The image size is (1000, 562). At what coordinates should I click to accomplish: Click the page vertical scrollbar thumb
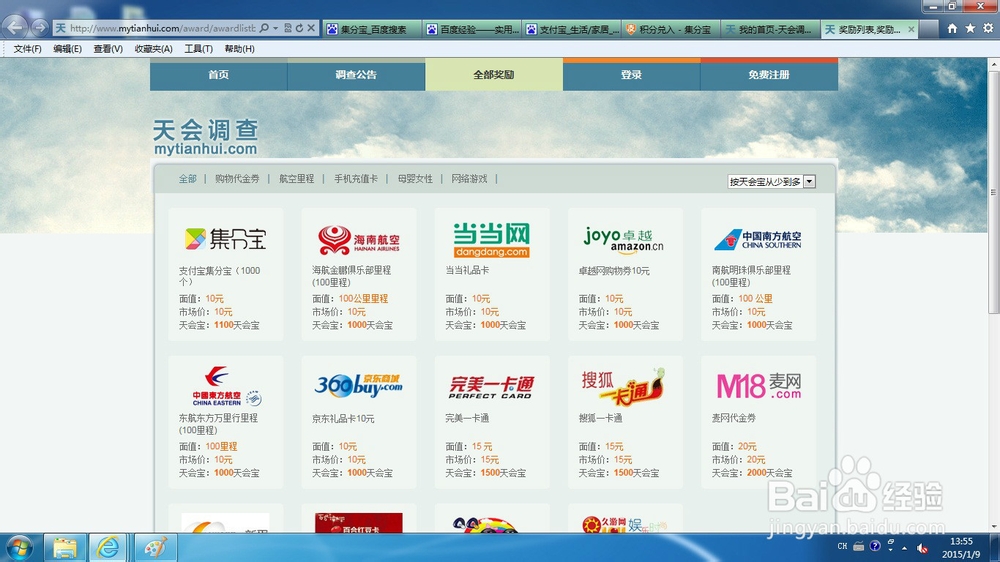click(994, 192)
